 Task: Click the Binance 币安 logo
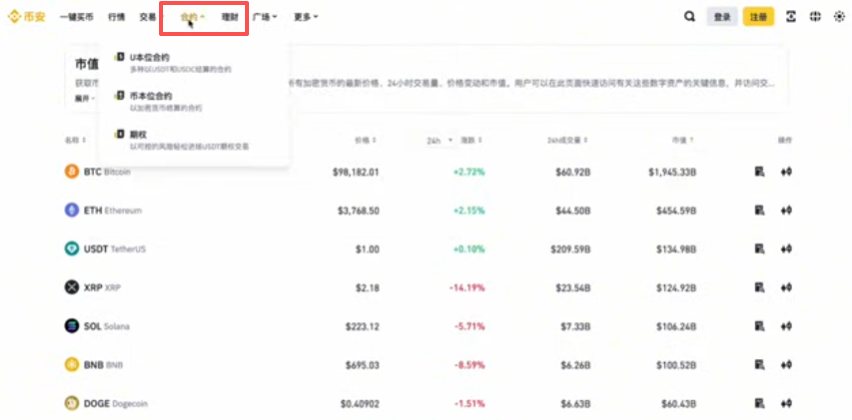point(26,17)
